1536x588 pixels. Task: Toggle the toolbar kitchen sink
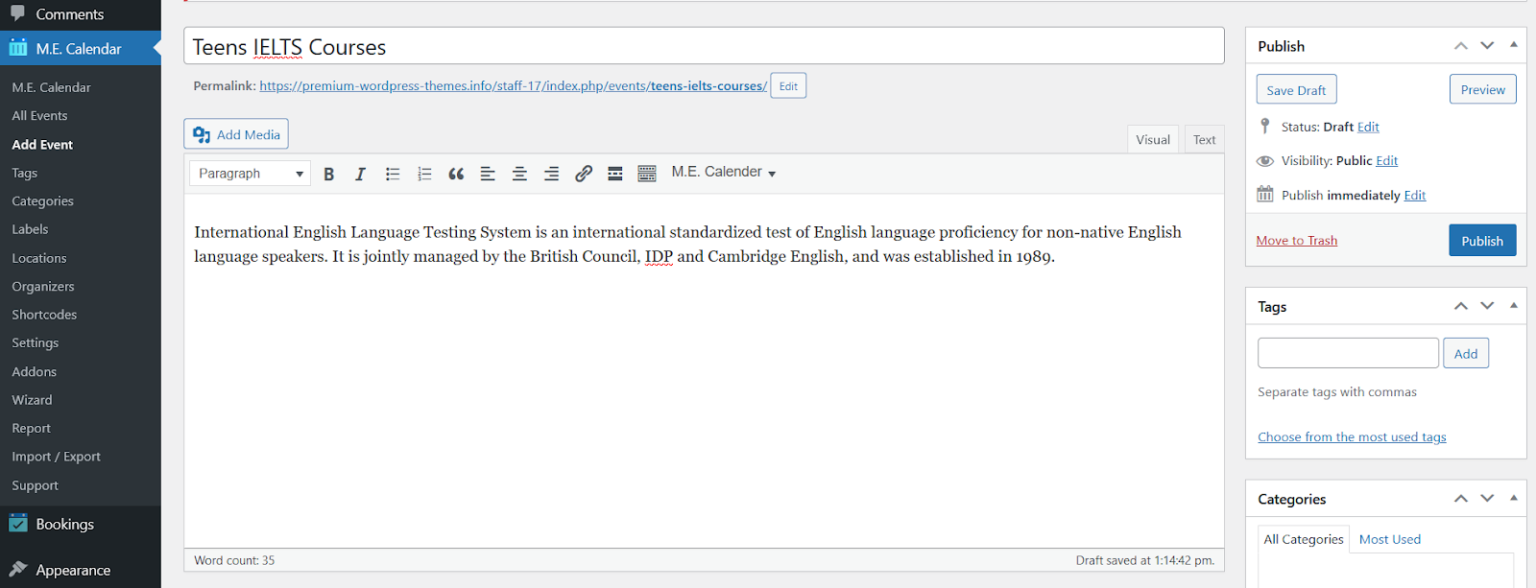(647, 174)
